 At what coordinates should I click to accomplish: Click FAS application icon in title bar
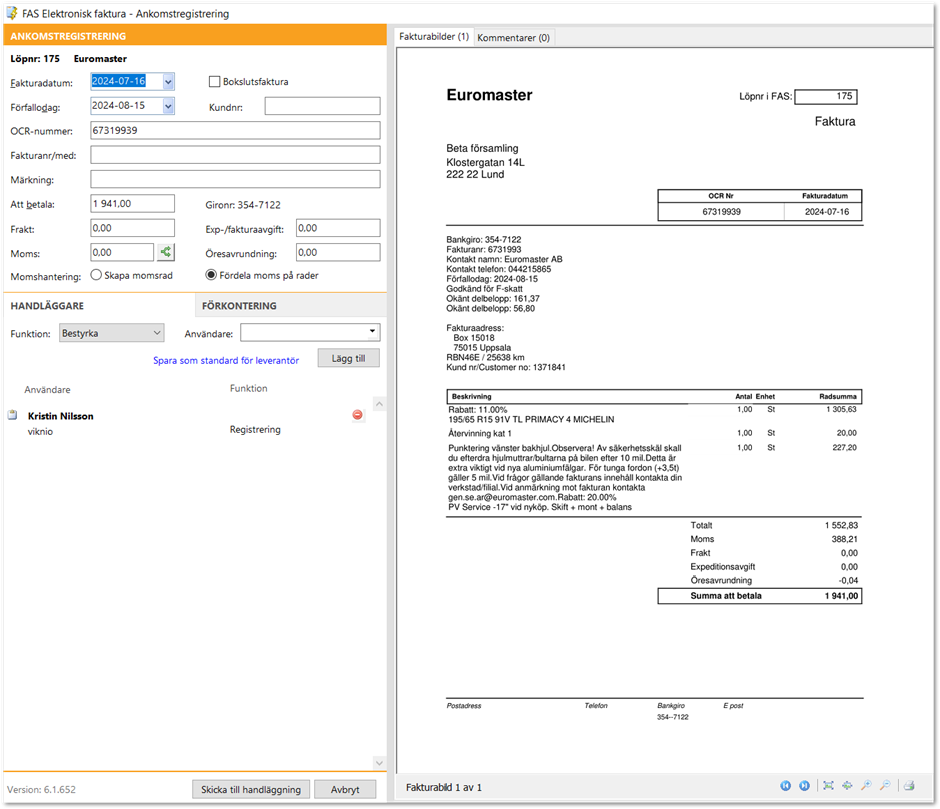[x=11, y=13]
